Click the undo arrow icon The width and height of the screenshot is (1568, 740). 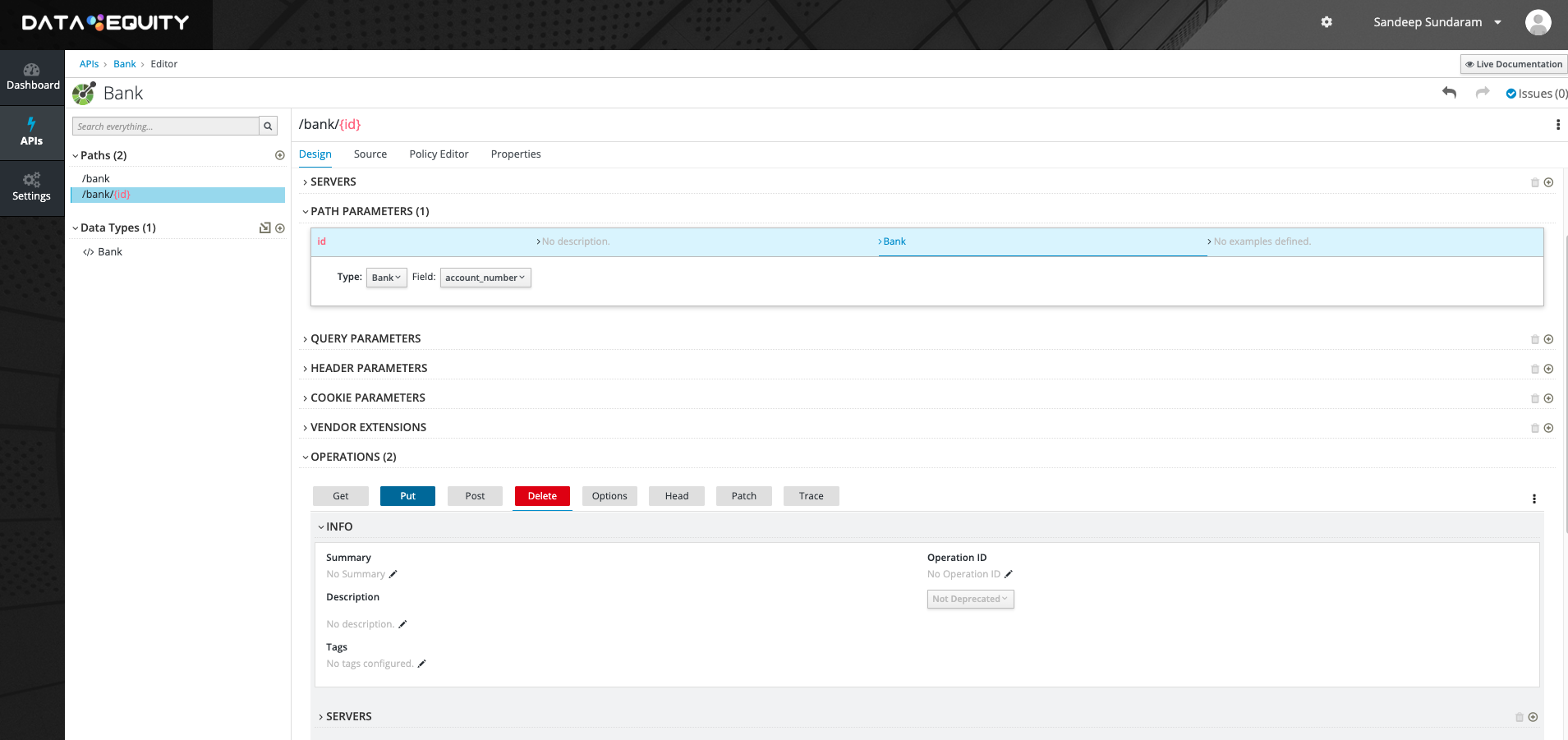1450,93
